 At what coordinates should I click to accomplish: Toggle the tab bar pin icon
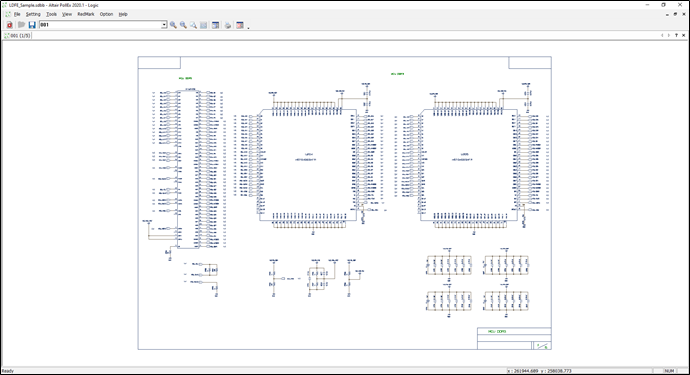pyautogui.click(x=676, y=35)
